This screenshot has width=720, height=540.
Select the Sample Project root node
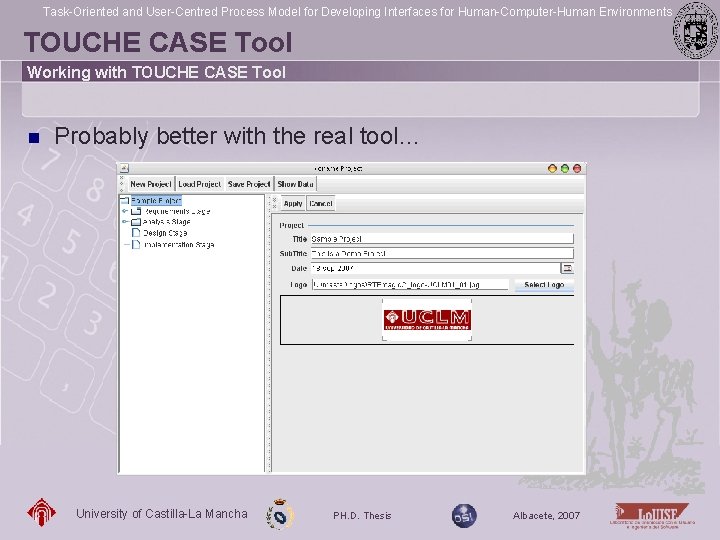[156, 201]
